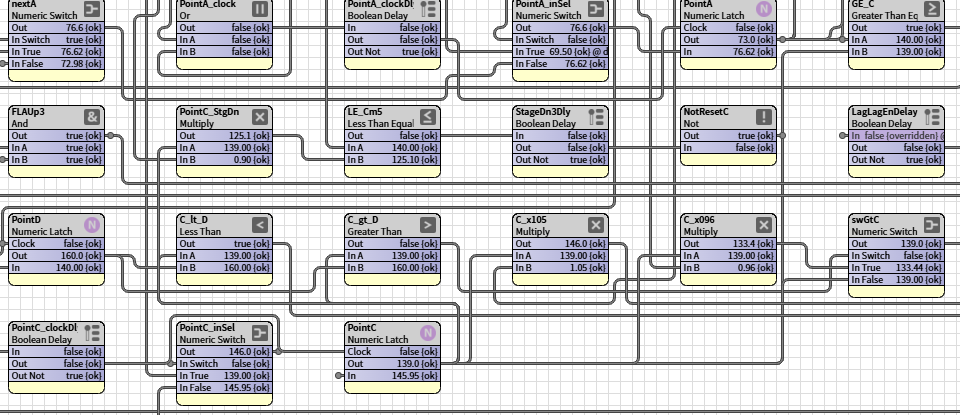
Task: Click the PointA_clockDly Boolean Delay icon
Action: click(428, 9)
